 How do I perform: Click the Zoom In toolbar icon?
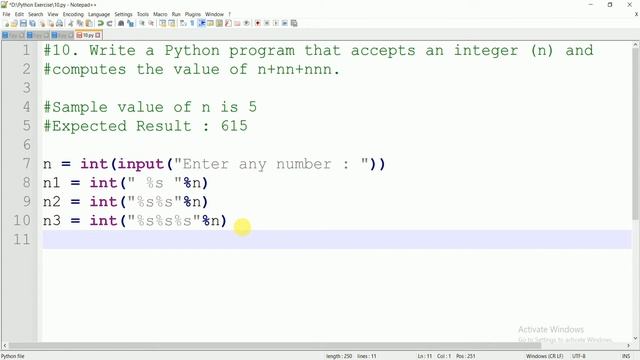(142, 23)
